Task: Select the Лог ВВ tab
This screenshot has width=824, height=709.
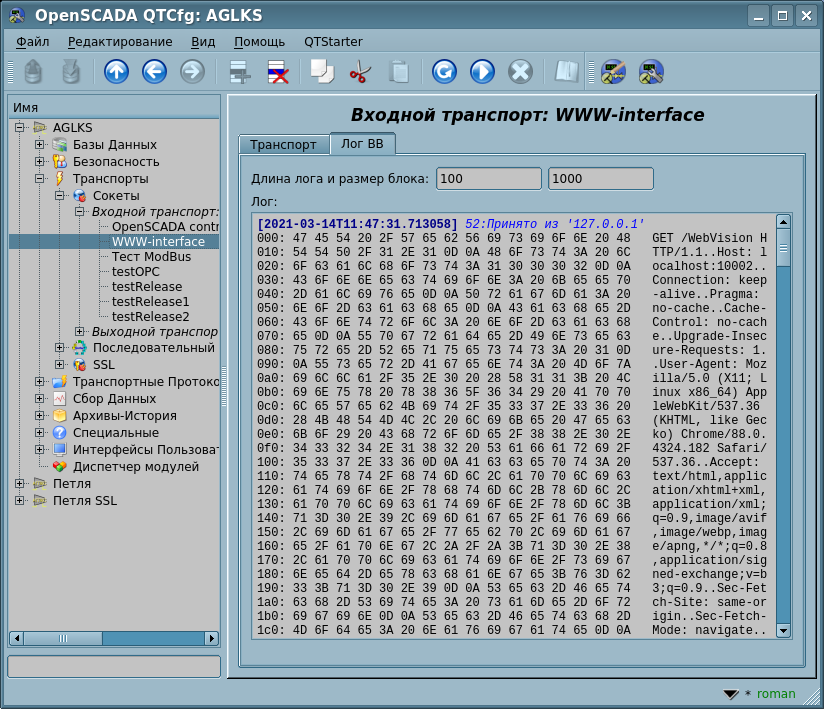Action: tap(362, 143)
